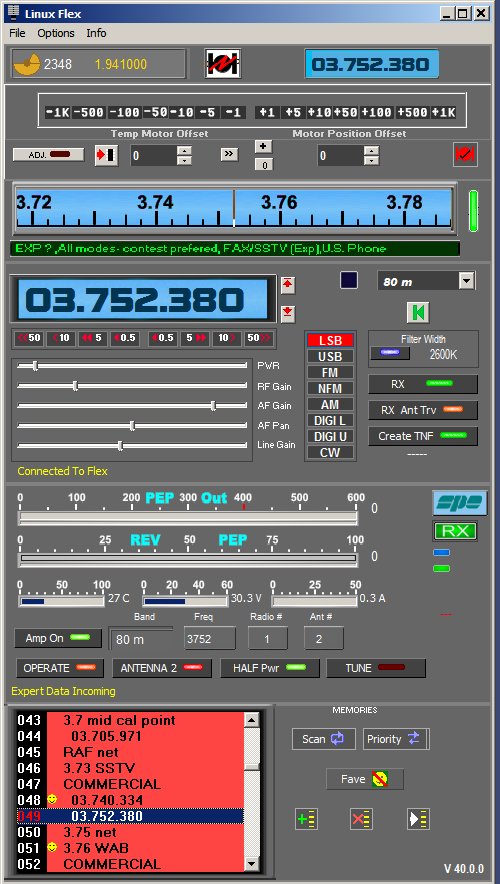The image size is (500, 884).
Task: Toggle RX Ant Trv button
Action: [423, 410]
